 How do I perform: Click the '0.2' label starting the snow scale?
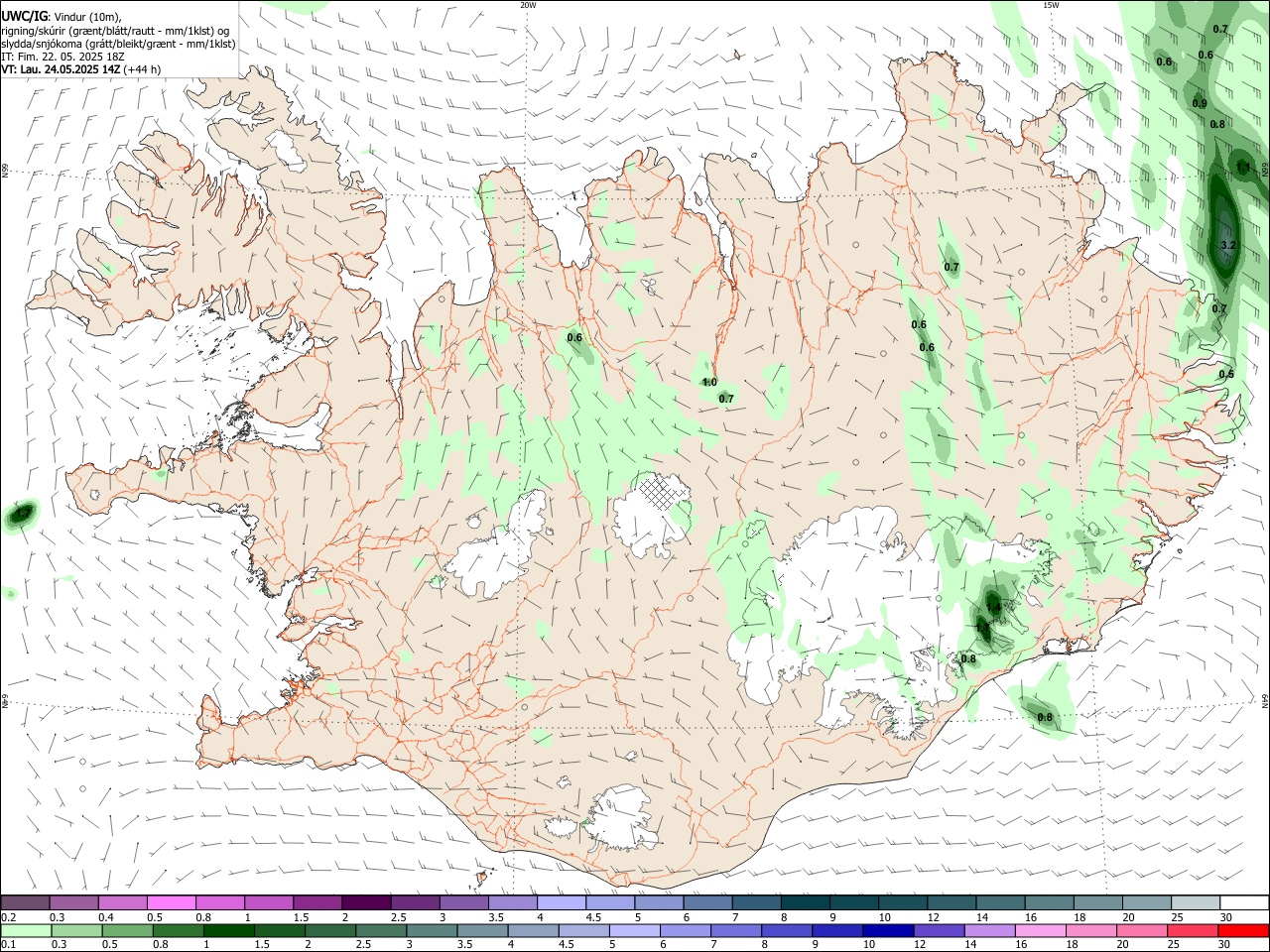click(8, 917)
